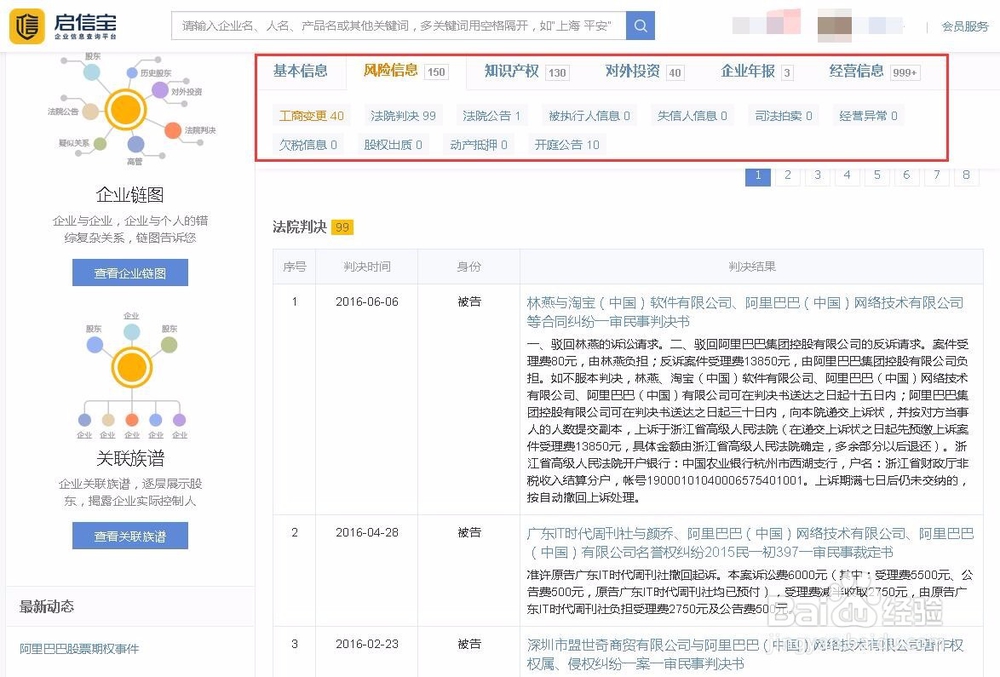Click the 判决结果 column header

752,266
